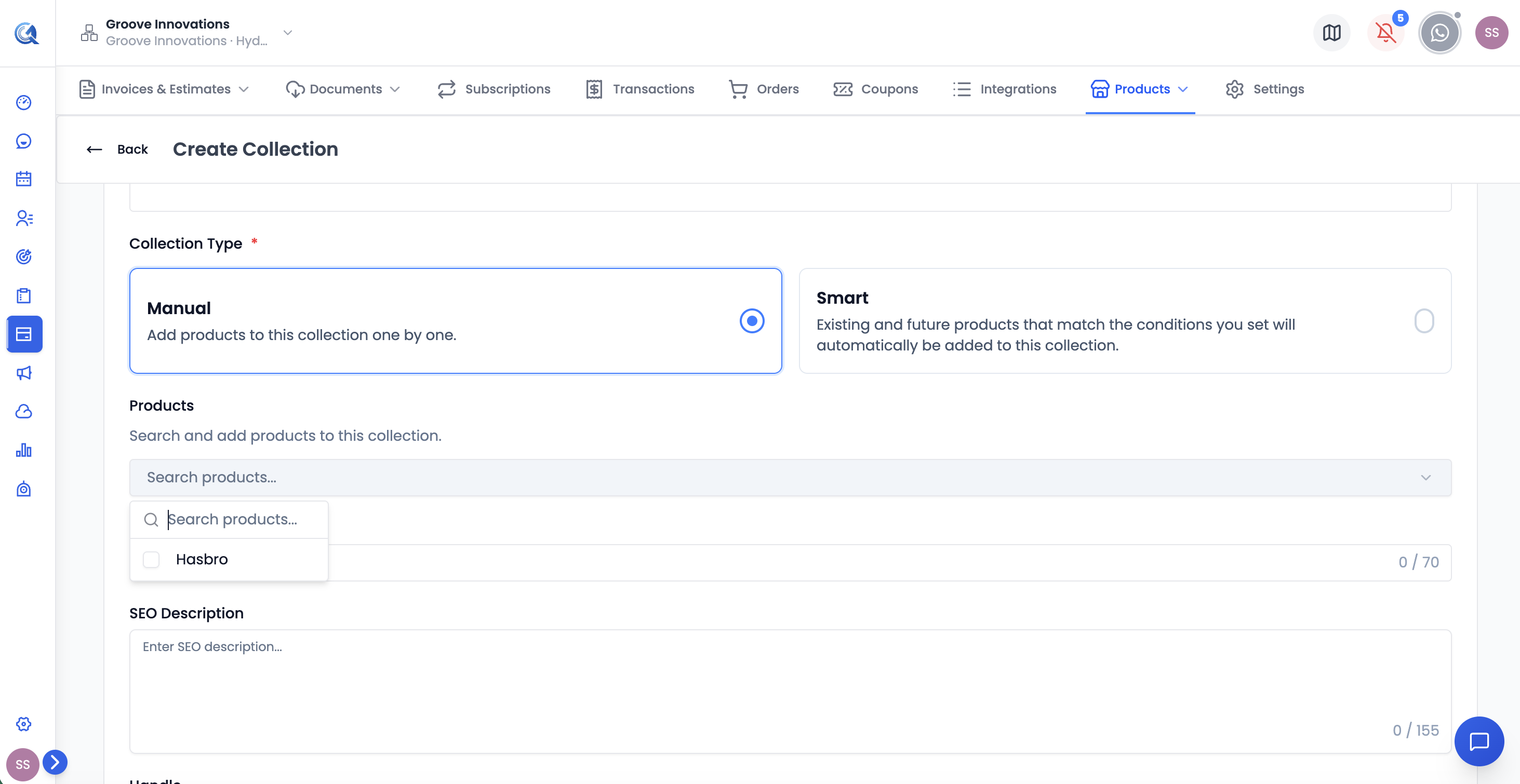Go to the Settings tab
1520x784 pixels.
pos(1264,89)
